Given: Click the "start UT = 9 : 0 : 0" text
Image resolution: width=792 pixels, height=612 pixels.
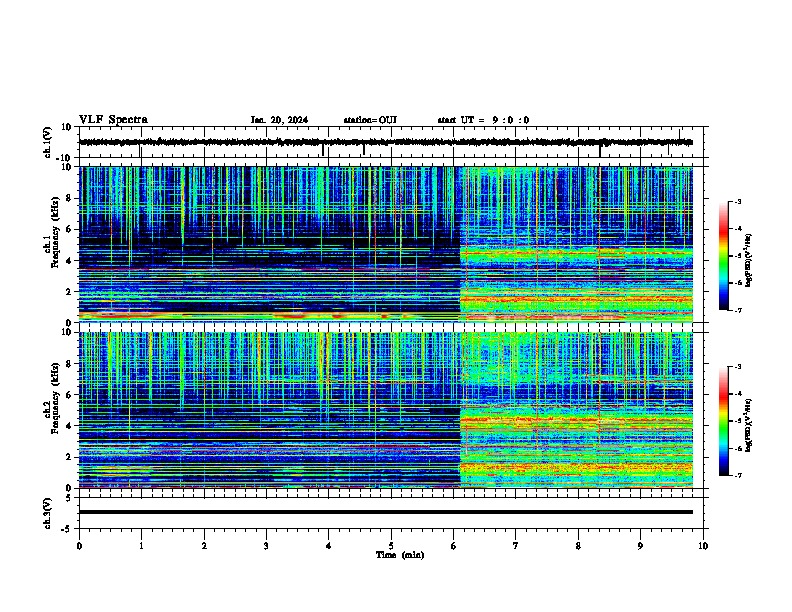Looking at the screenshot, I should point(483,120).
